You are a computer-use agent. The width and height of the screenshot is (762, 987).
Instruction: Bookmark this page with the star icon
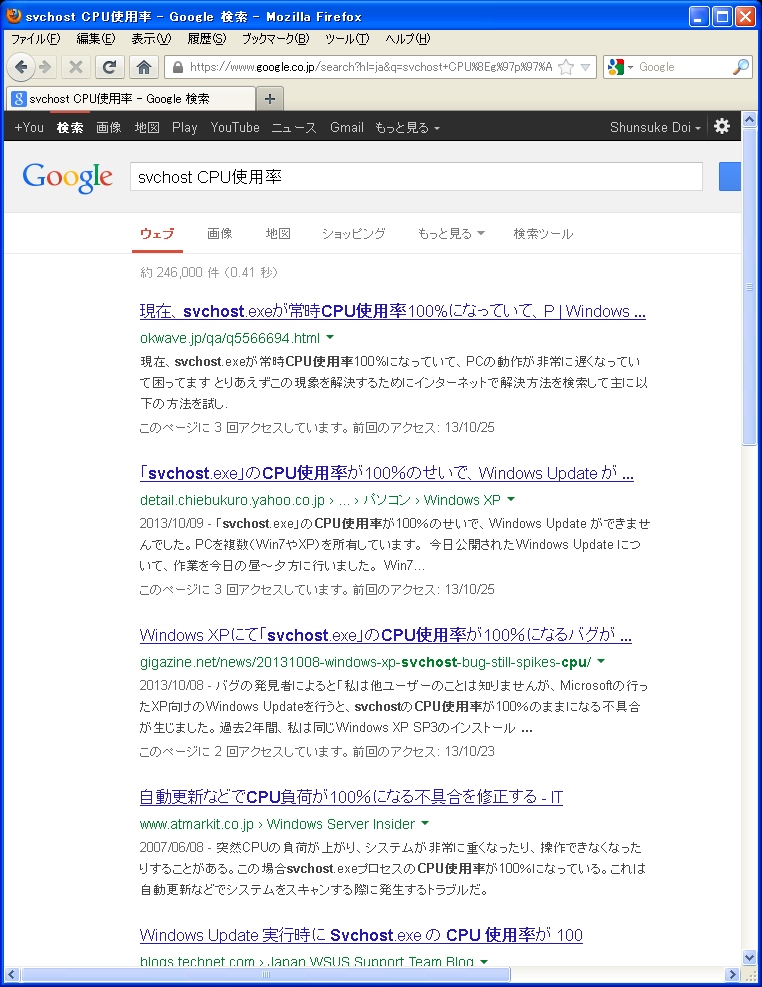click(566, 67)
